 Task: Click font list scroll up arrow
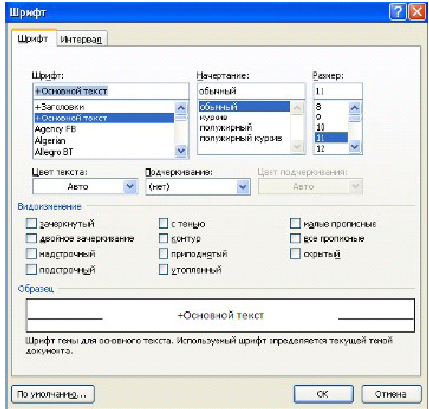(181, 108)
